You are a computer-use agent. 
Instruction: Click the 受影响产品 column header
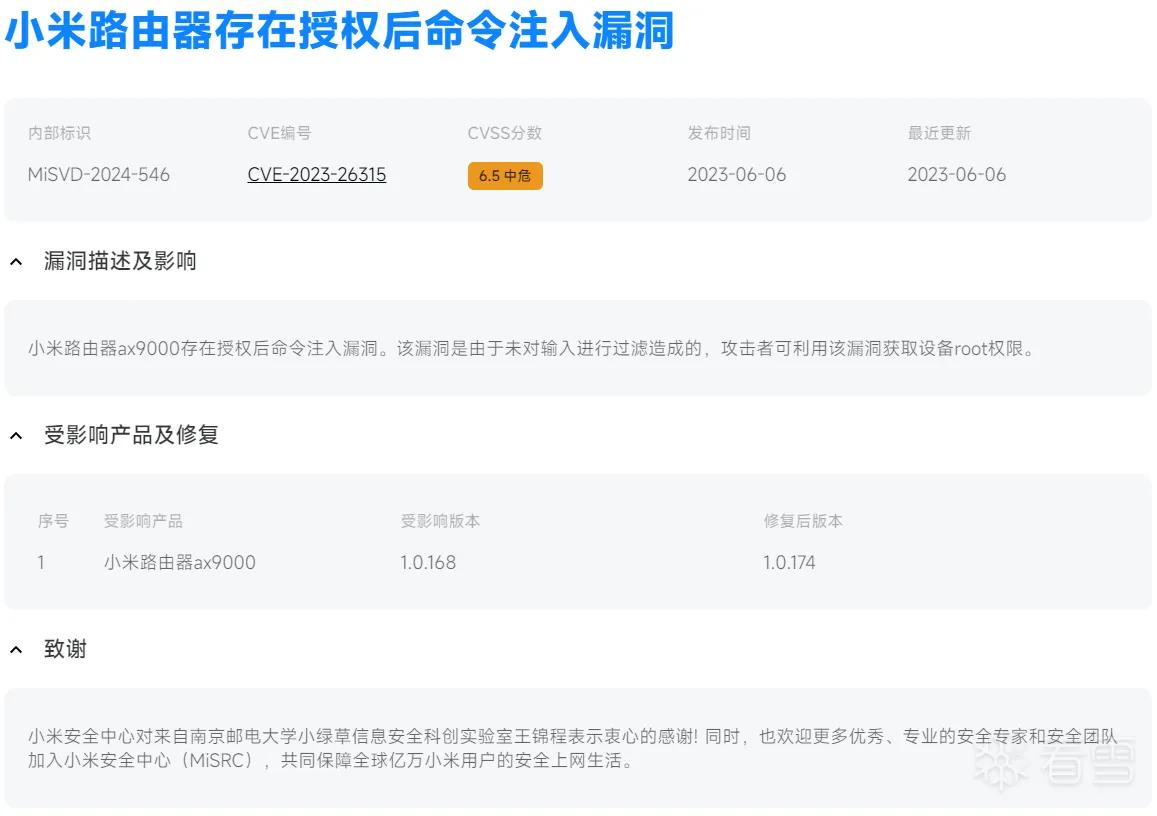(x=143, y=521)
